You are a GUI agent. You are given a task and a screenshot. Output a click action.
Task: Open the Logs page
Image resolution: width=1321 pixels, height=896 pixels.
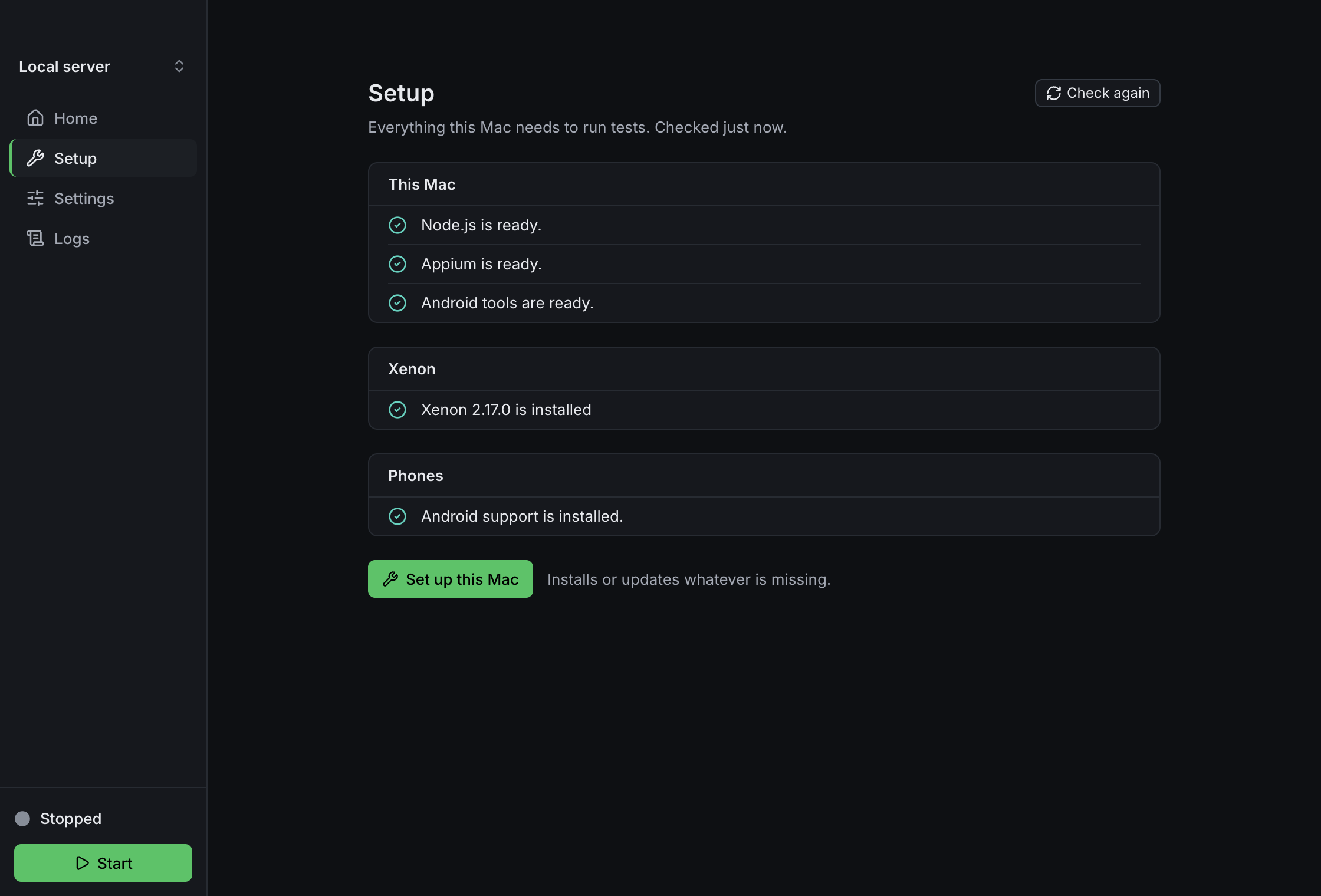point(104,238)
